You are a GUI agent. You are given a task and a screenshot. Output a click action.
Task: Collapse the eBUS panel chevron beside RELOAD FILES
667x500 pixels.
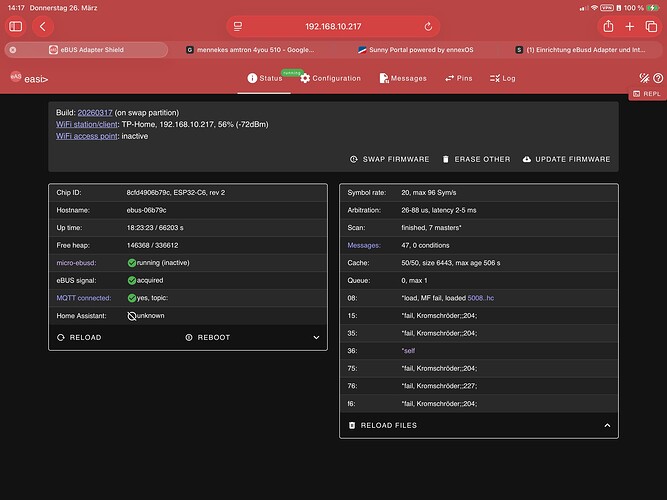tap(607, 426)
